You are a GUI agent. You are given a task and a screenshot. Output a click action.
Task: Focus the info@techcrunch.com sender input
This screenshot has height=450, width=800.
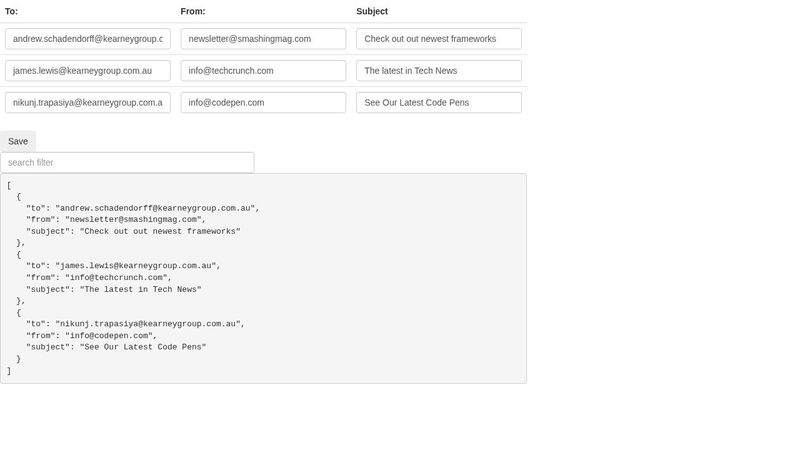[263, 71]
